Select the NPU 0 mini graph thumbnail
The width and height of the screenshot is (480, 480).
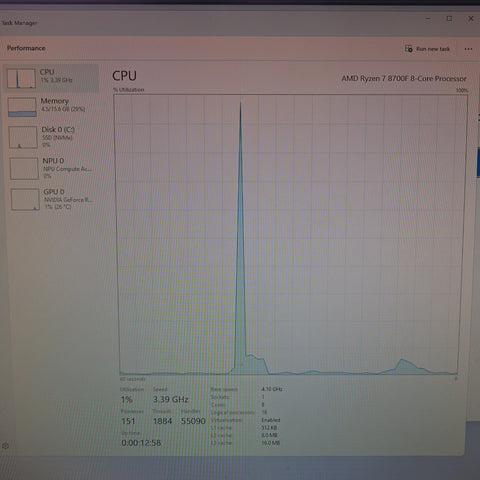24,169
